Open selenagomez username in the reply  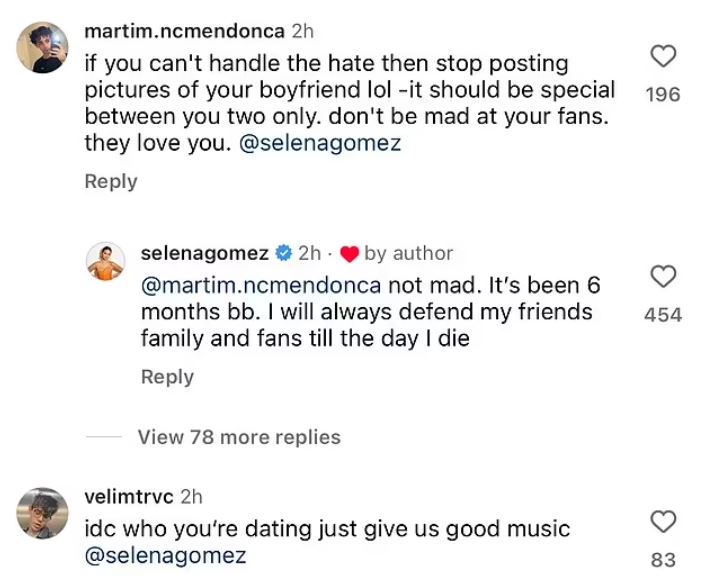click(206, 253)
